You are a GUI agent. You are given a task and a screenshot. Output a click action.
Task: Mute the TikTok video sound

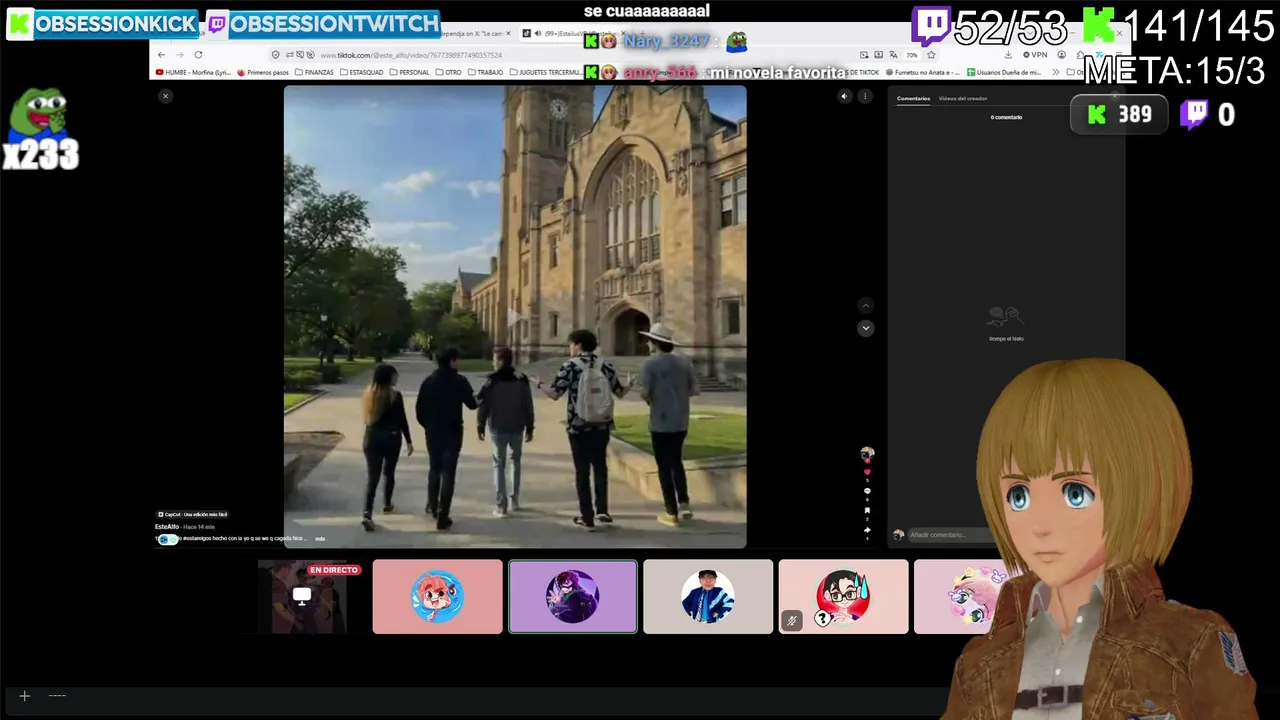[844, 96]
